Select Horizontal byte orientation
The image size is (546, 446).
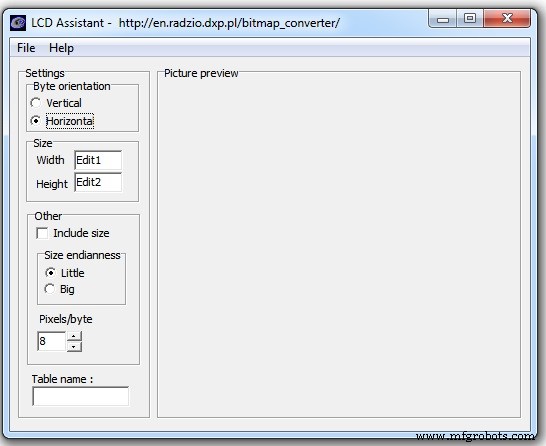coord(36,121)
